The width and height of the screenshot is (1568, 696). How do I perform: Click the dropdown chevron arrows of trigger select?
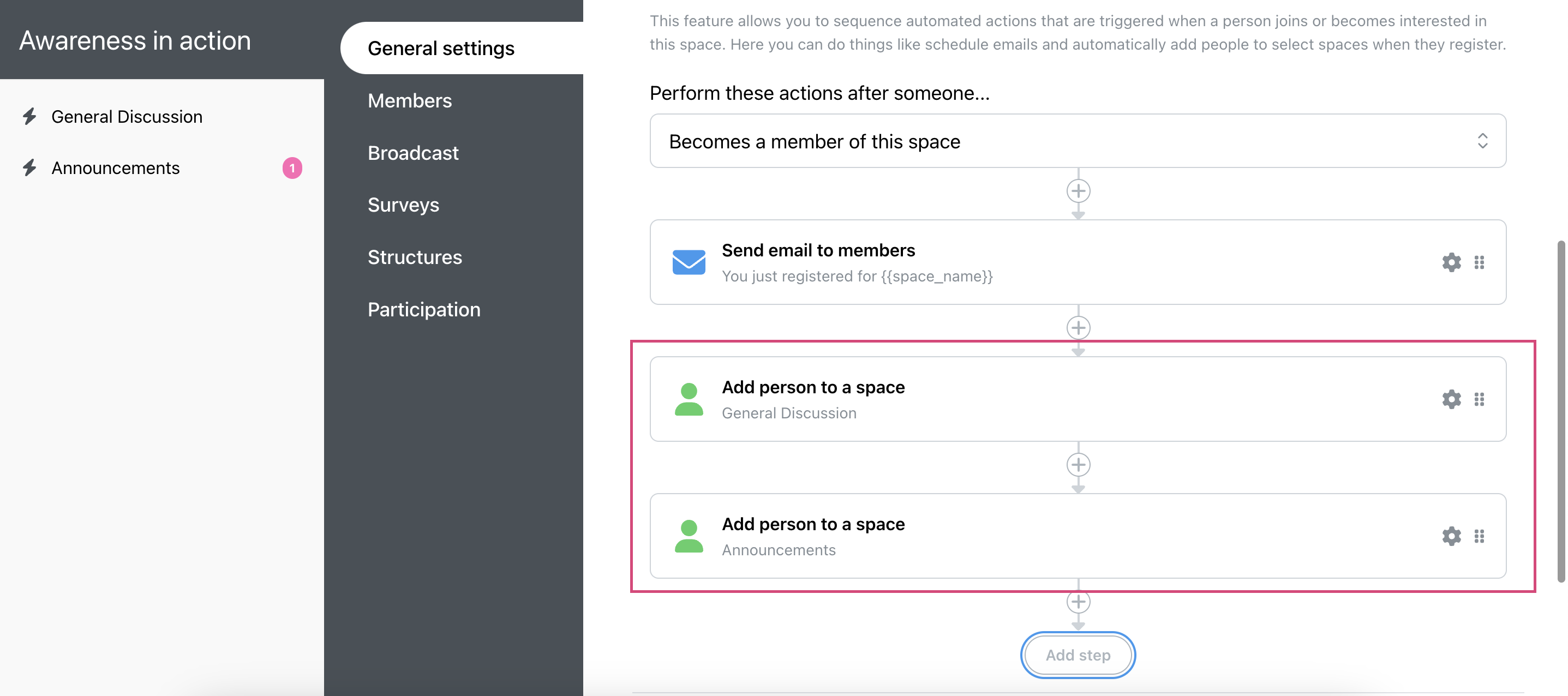click(1482, 141)
